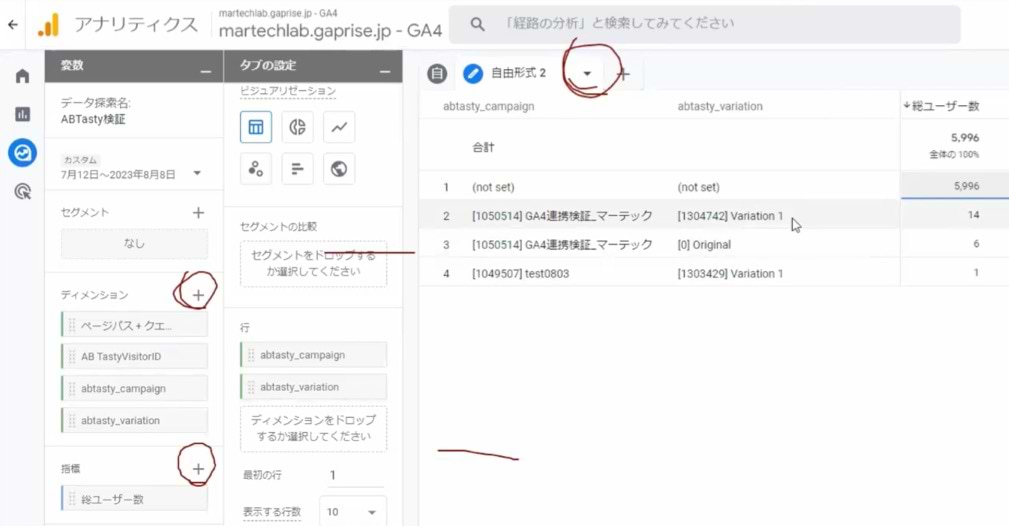Click the martechlab.gaprise.jp - GA4 property title
The height and width of the screenshot is (528, 1009).
[x=330, y=31]
